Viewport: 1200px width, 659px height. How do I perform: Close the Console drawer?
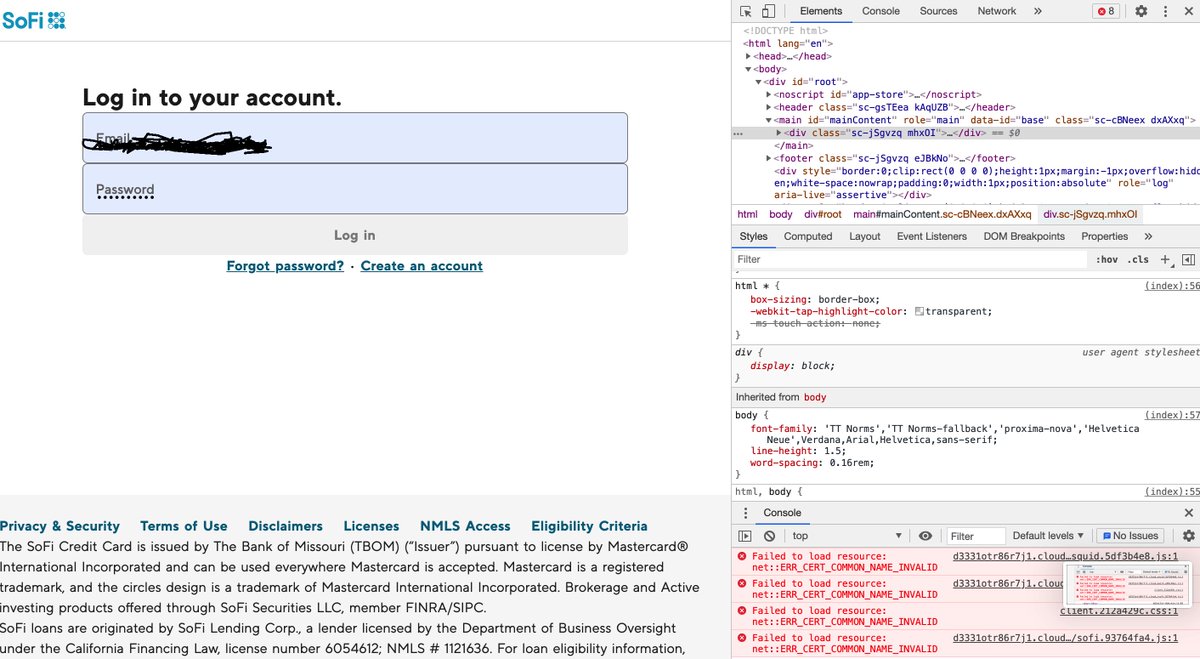pos(1188,512)
